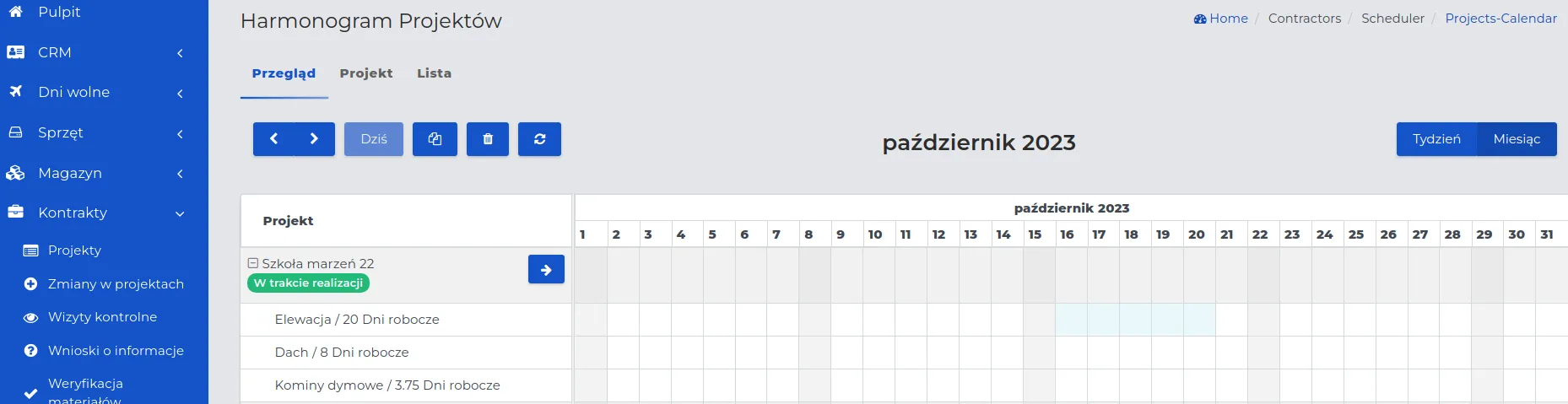Collapse the Szkoła marzeń 22 project row

(x=252, y=263)
